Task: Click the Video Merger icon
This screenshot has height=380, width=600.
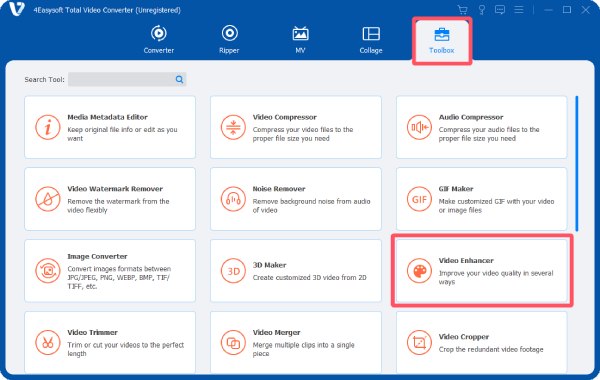Action: (233, 342)
